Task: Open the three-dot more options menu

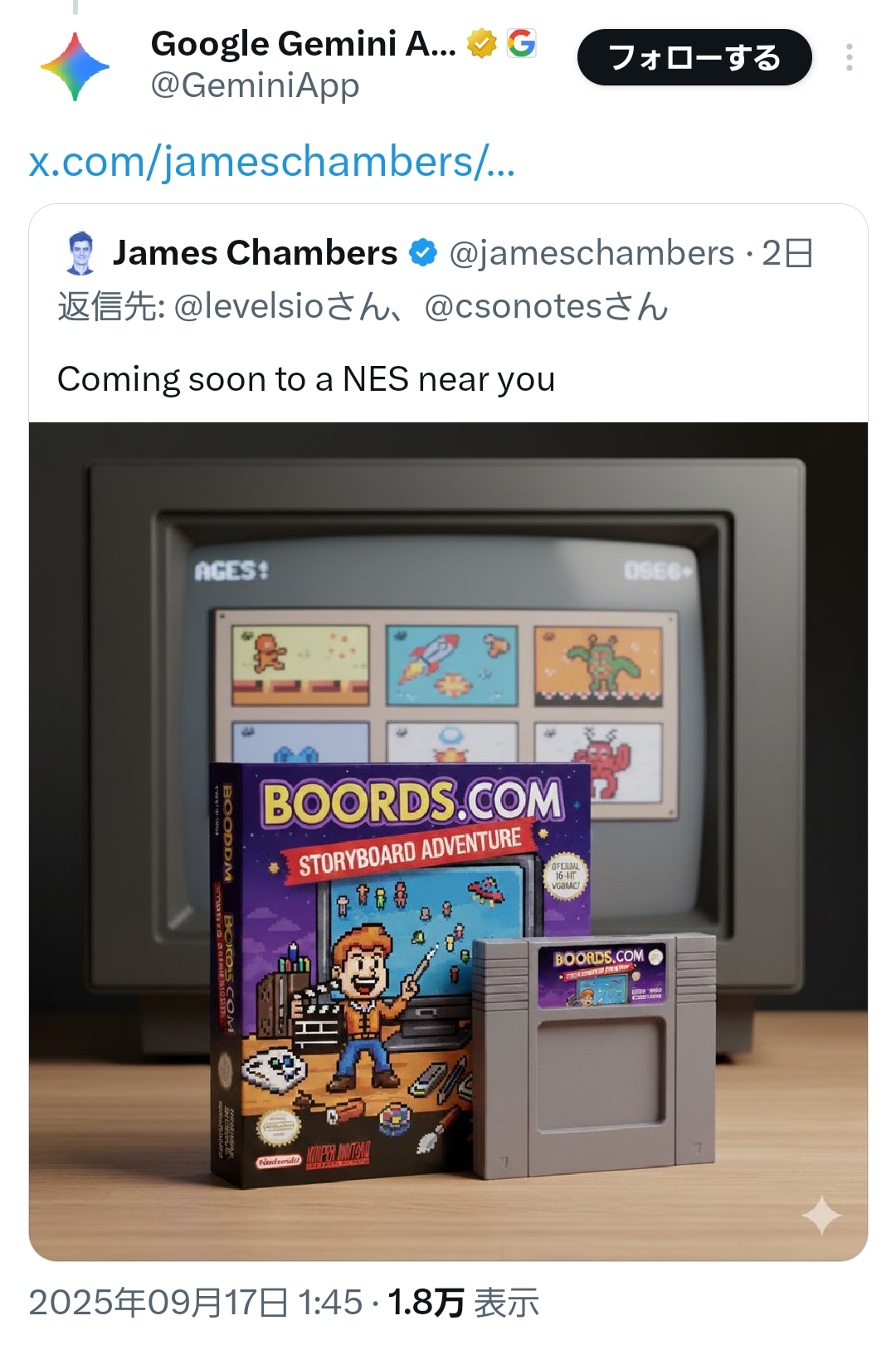Action: pyautogui.click(x=849, y=57)
